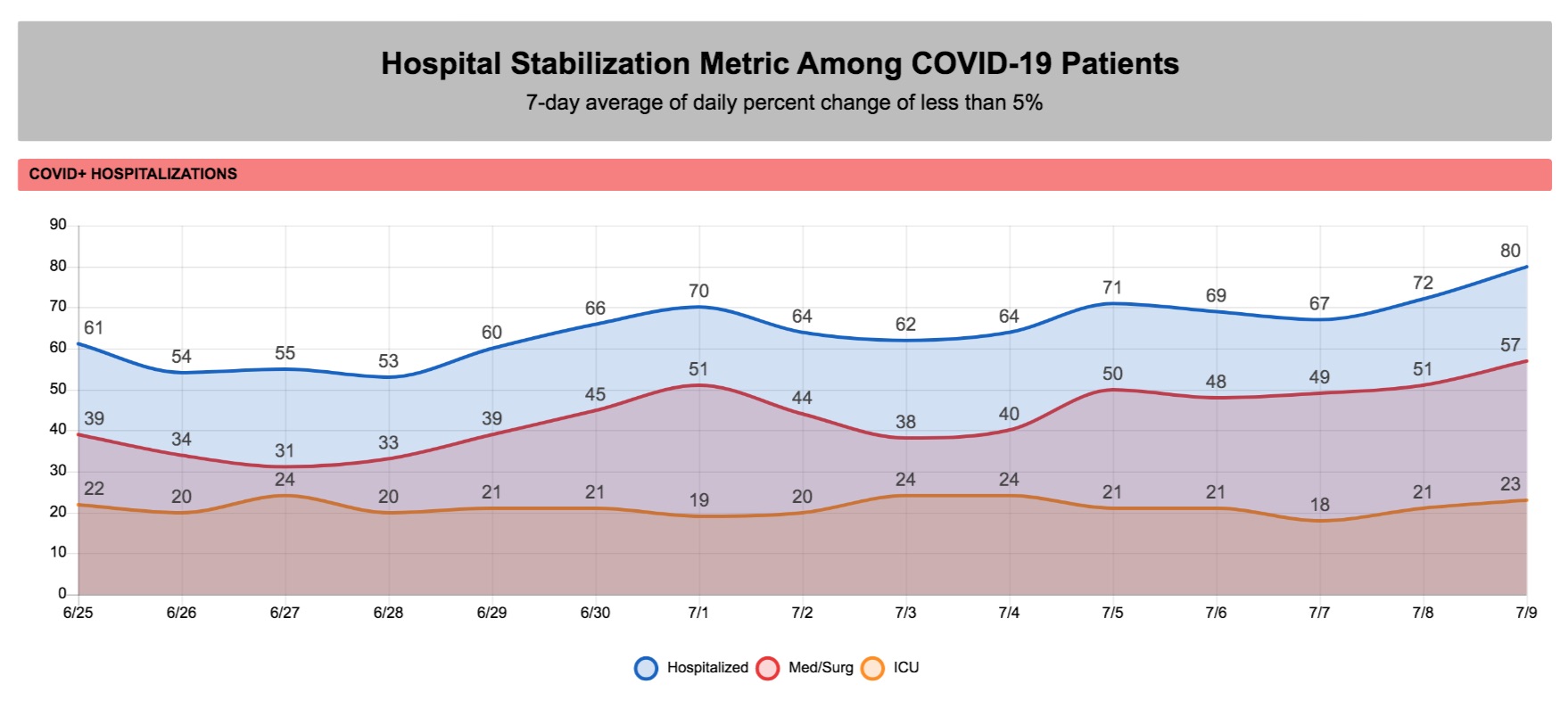Click the ICU data point labeled 18

[x=1320, y=521]
